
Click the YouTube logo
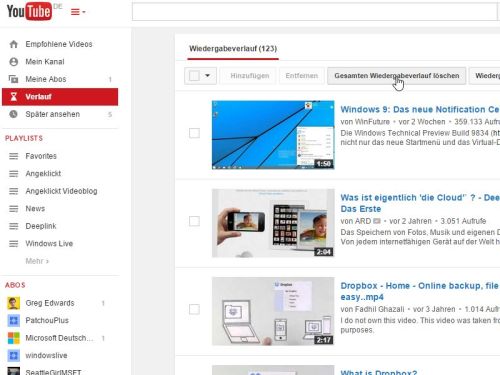[x=29, y=11]
